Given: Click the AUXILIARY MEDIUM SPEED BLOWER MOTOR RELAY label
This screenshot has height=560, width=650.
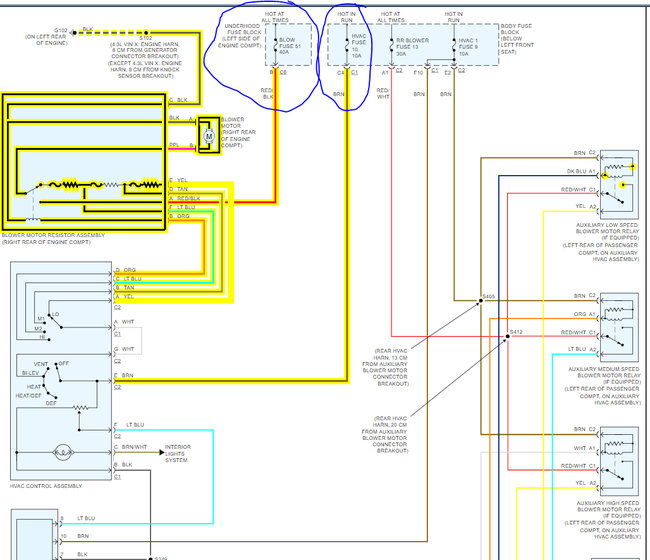Looking at the screenshot, I should pyautogui.click(x=602, y=385).
